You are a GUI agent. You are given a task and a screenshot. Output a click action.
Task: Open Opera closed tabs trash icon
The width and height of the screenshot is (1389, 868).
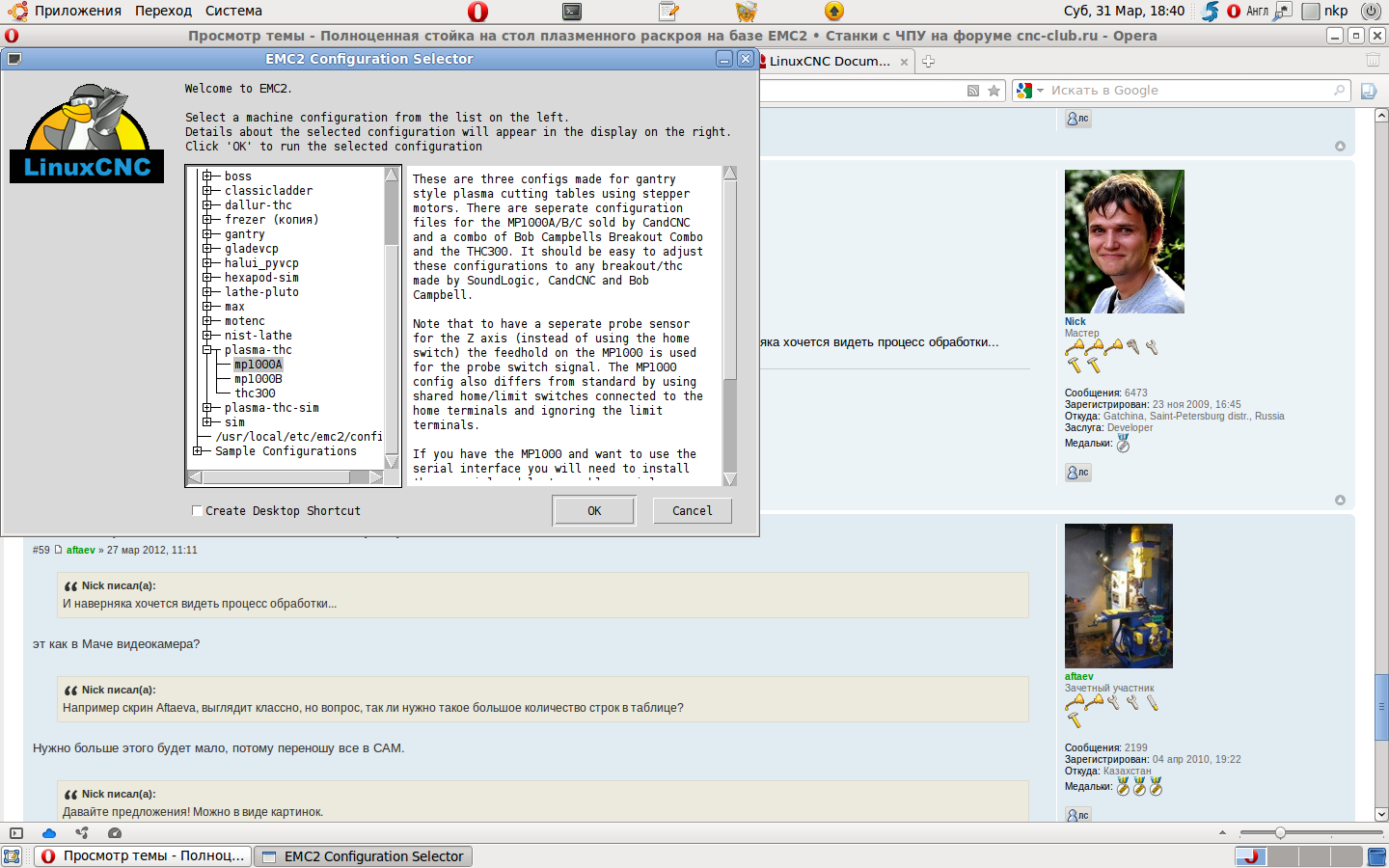[x=1372, y=61]
